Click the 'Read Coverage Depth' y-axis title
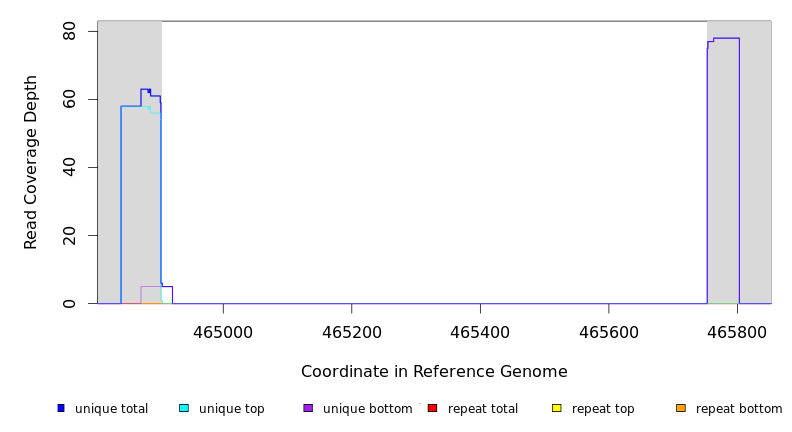Screen dimensions: 792x432 click(32, 162)
